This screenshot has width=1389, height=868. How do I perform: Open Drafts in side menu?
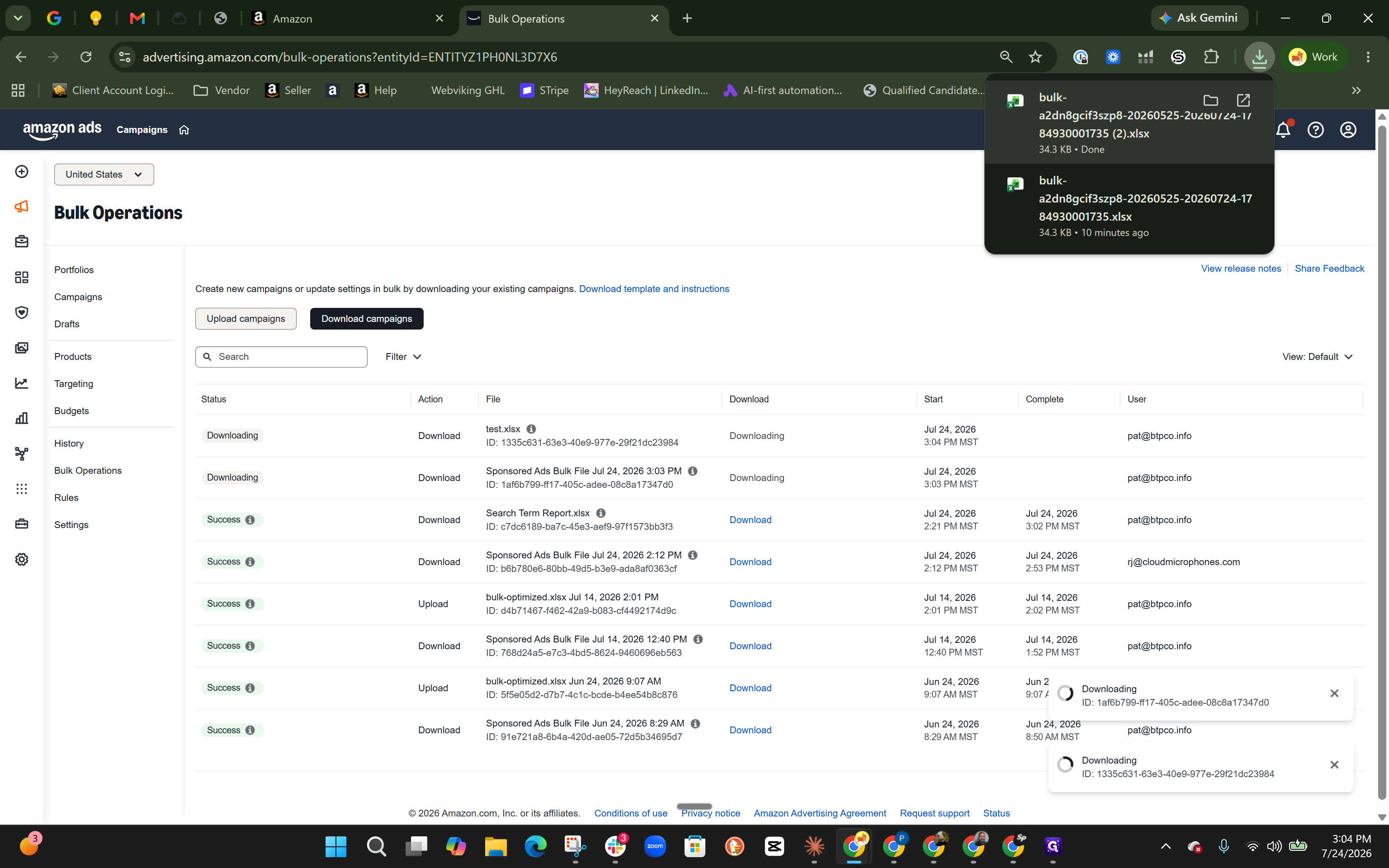pos(66,324)
